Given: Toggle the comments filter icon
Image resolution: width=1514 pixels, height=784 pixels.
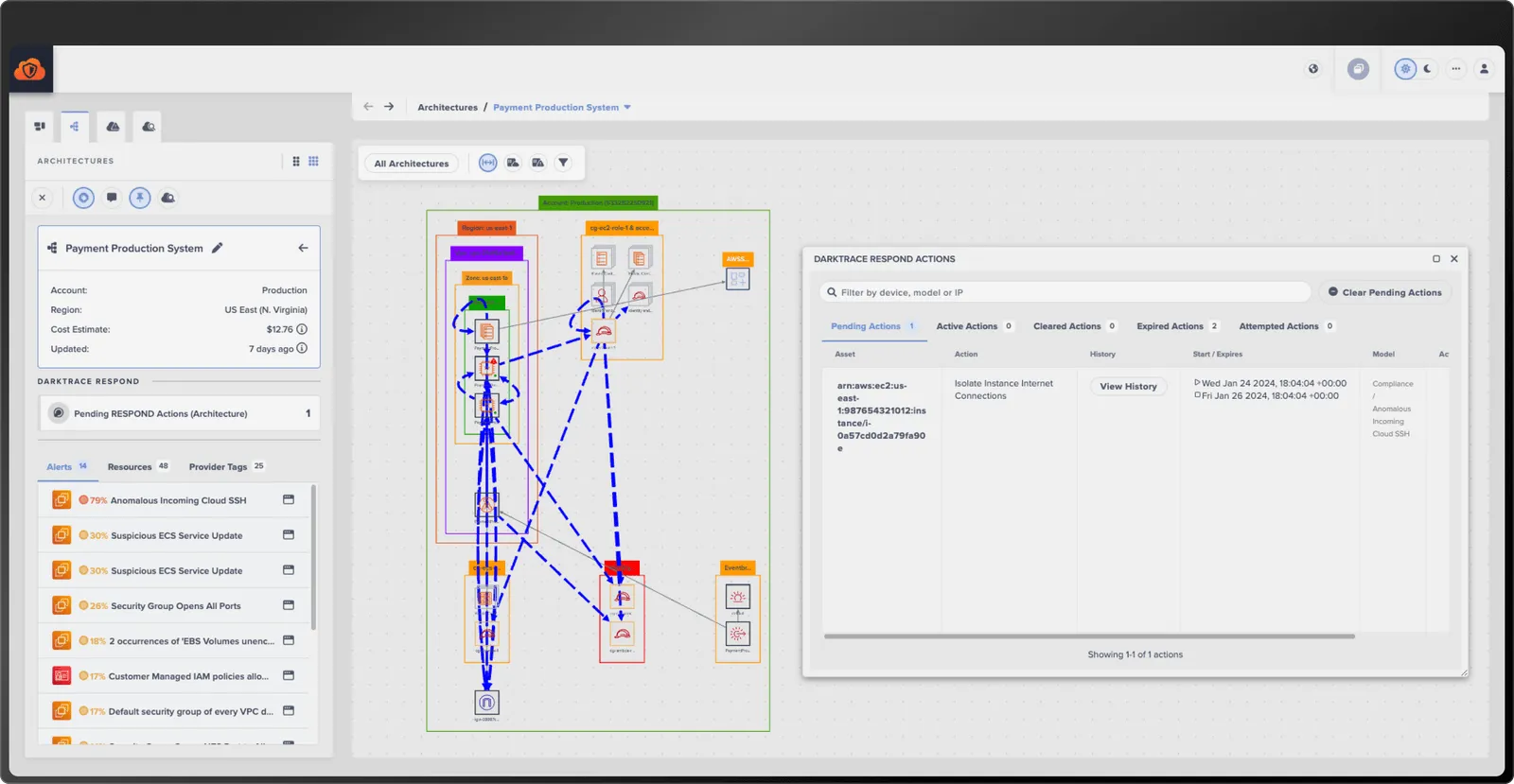Looking at the screenshot, I should pyautogui.click(x=112, y=198).
